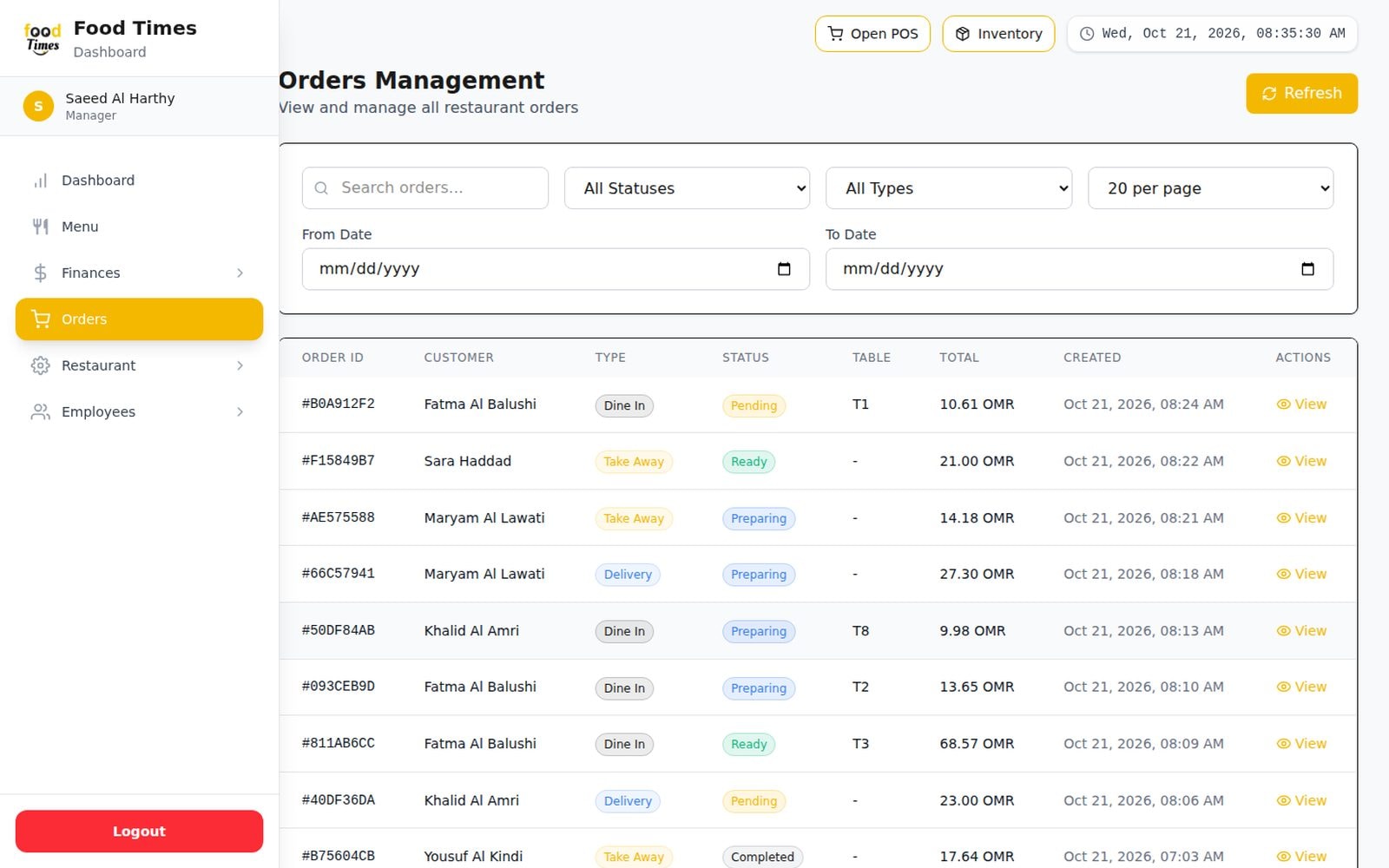Focus the To Date input
This screenshot has height=868, width=1389.
pos(1079,269)
